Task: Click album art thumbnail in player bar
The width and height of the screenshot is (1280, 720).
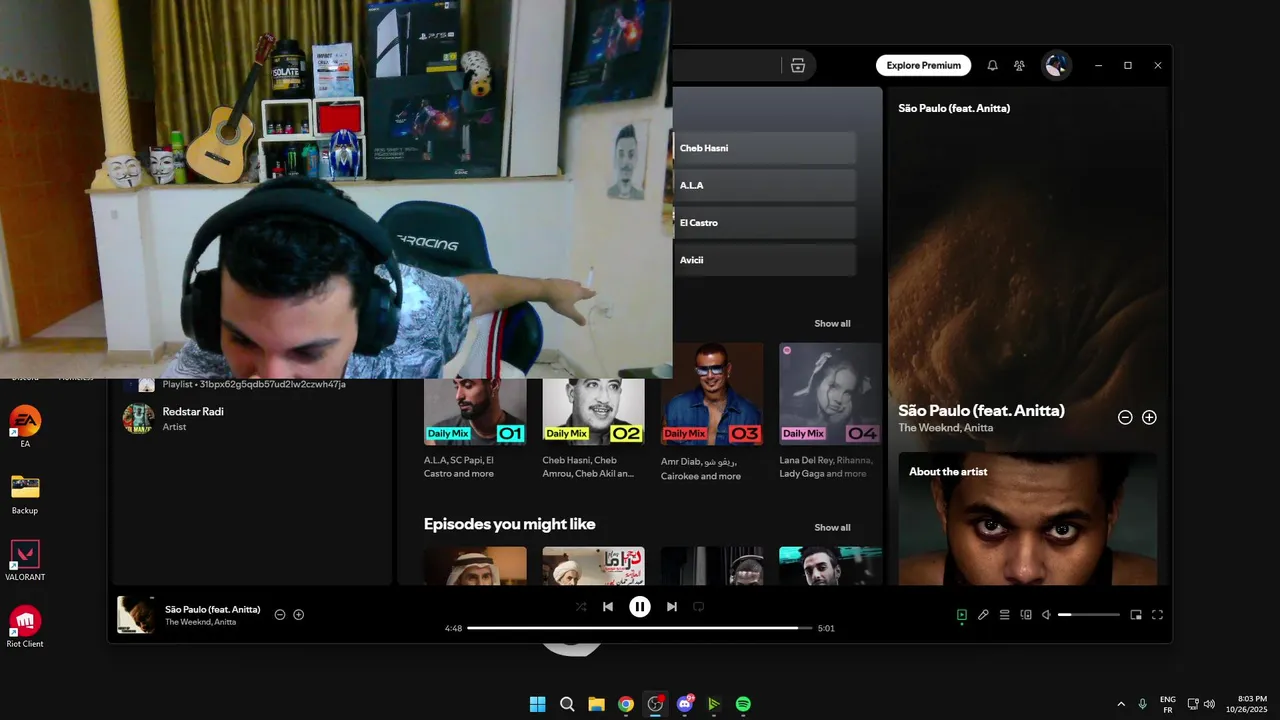Action: click(136, 615)
